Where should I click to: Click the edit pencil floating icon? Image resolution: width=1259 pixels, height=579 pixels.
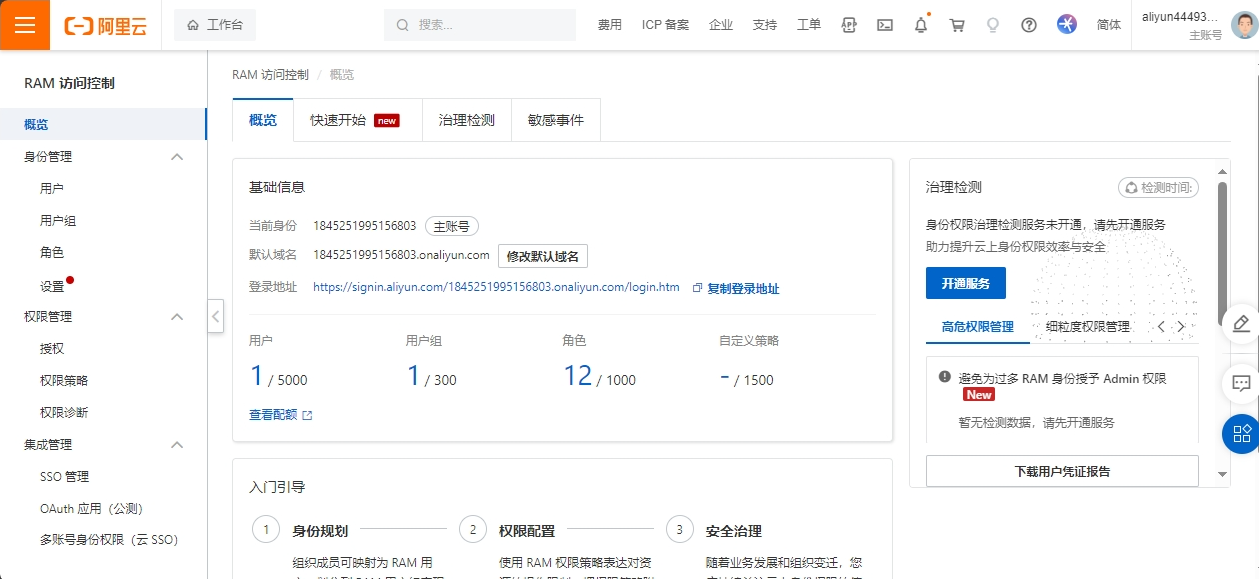(x=1241, y=323)
